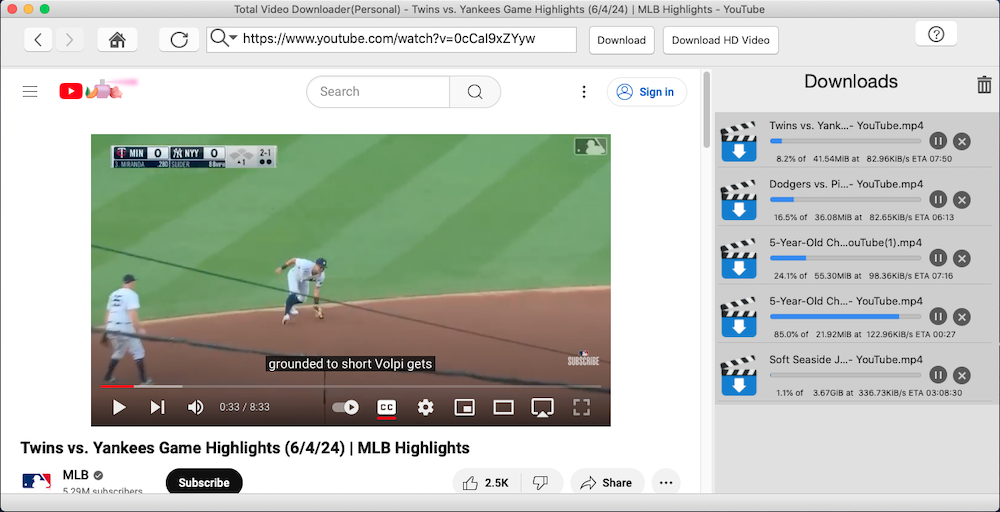
Task: Like the video with 2.5K likes
Action: click(x=486, y=483)
